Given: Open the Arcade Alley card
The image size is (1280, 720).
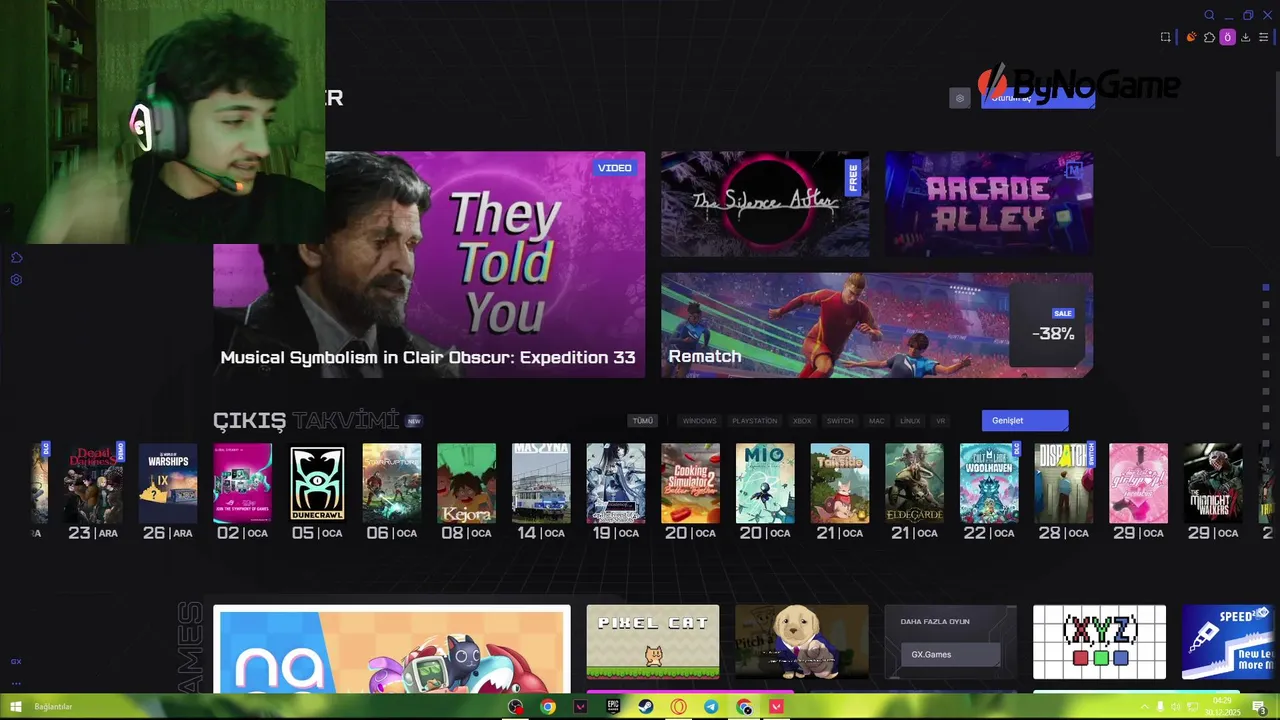Looking at the screenshot, I should (989, 204).
